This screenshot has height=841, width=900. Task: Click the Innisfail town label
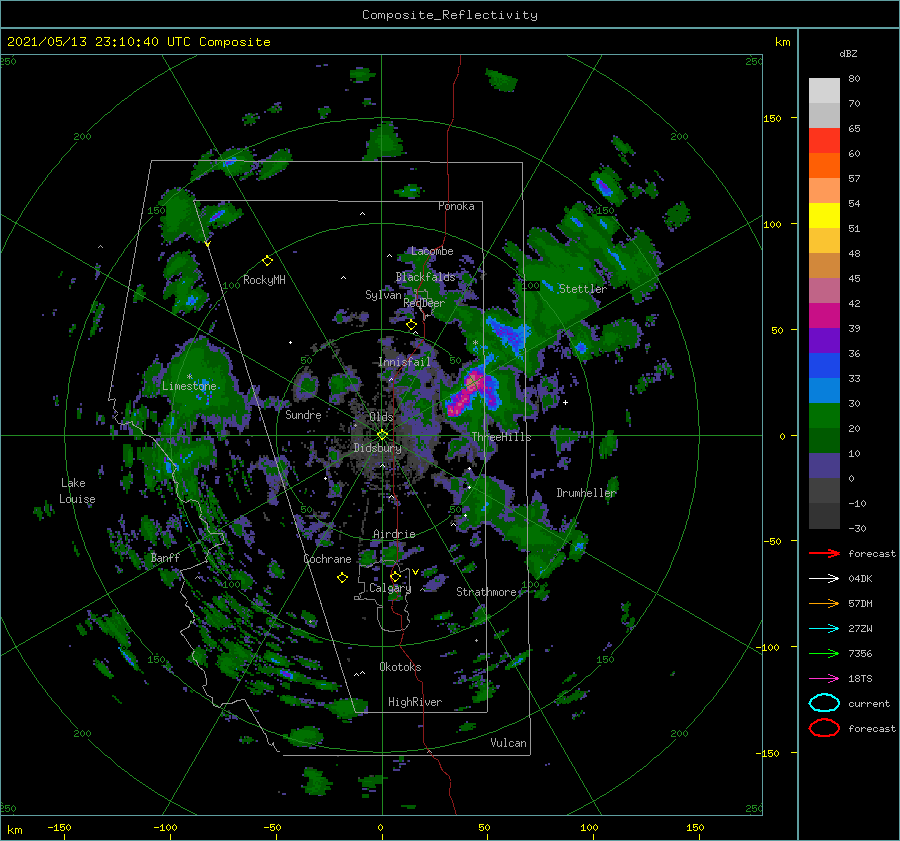click(x=404, y=362)
